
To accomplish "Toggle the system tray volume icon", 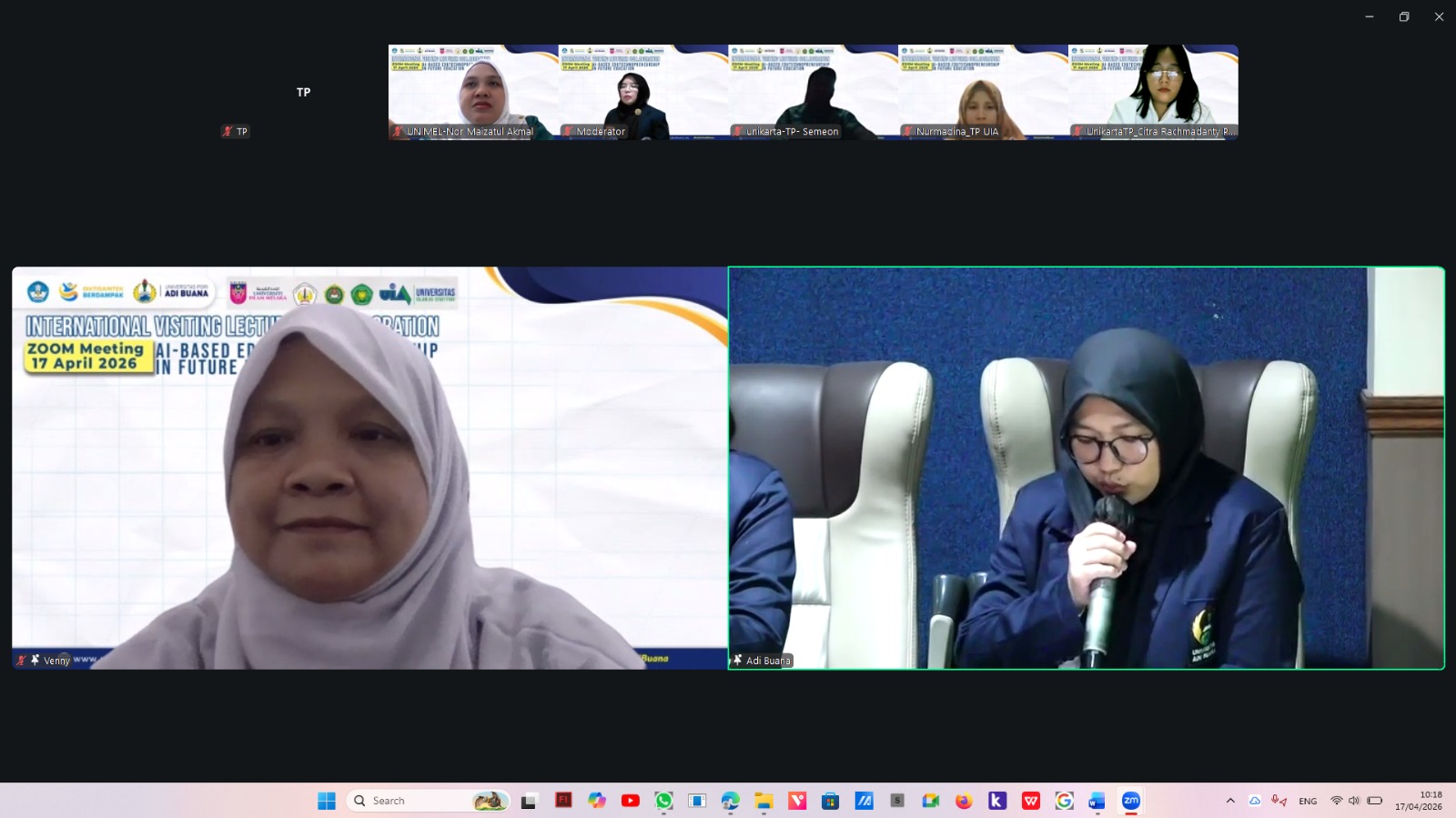I will (x=1354, y=801).
